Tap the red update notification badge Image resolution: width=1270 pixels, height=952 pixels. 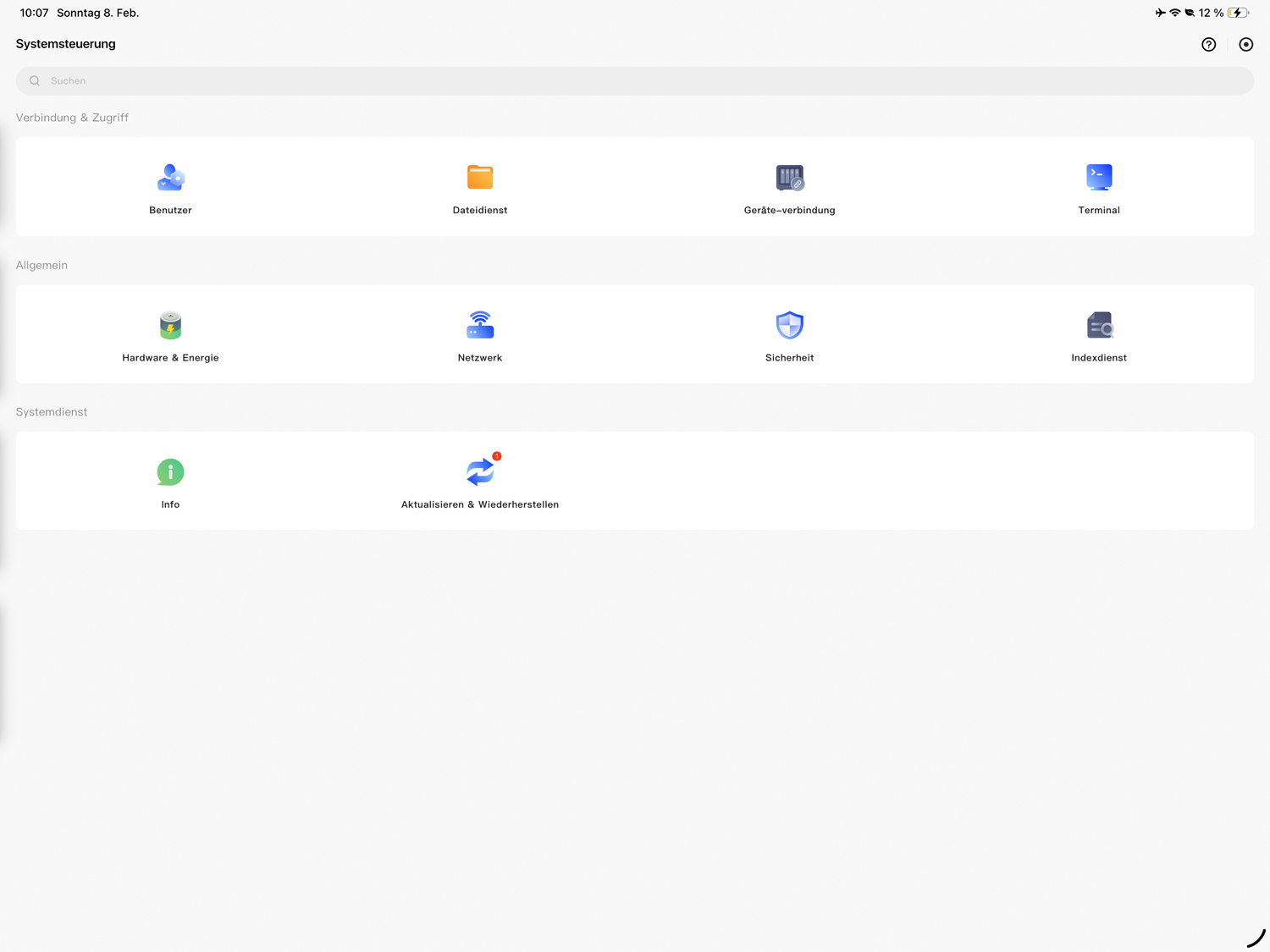tap(497, 456)
